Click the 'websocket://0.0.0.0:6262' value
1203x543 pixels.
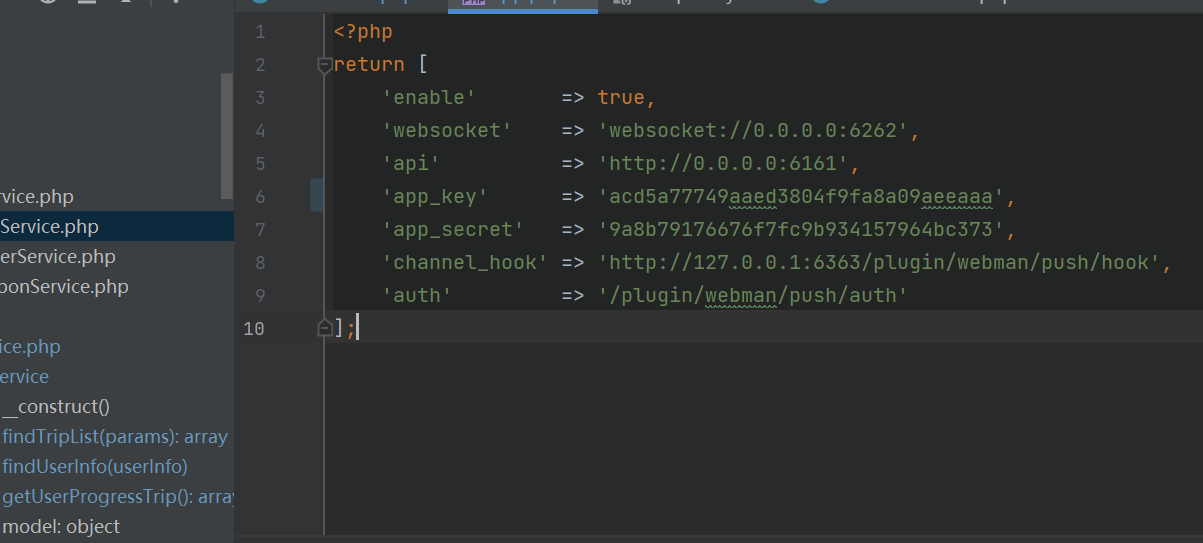point(753,131)
